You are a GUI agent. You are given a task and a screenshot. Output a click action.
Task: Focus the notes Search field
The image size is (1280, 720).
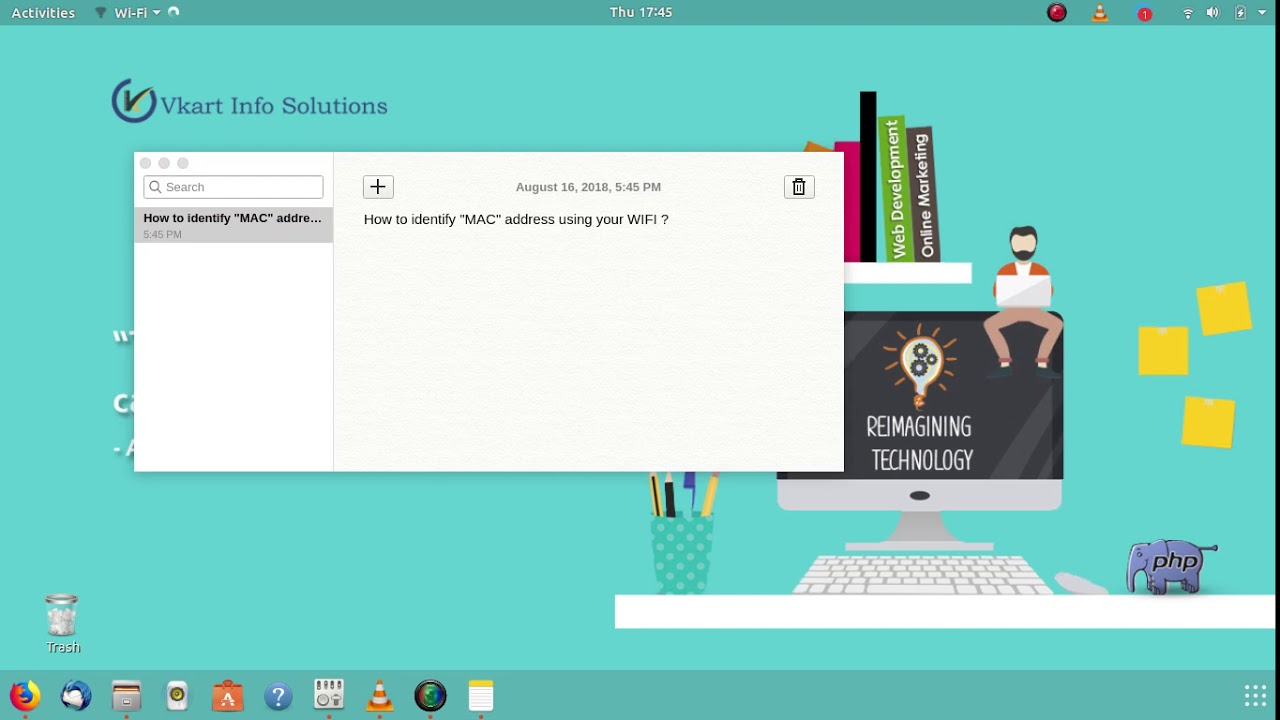pos(233,187)
